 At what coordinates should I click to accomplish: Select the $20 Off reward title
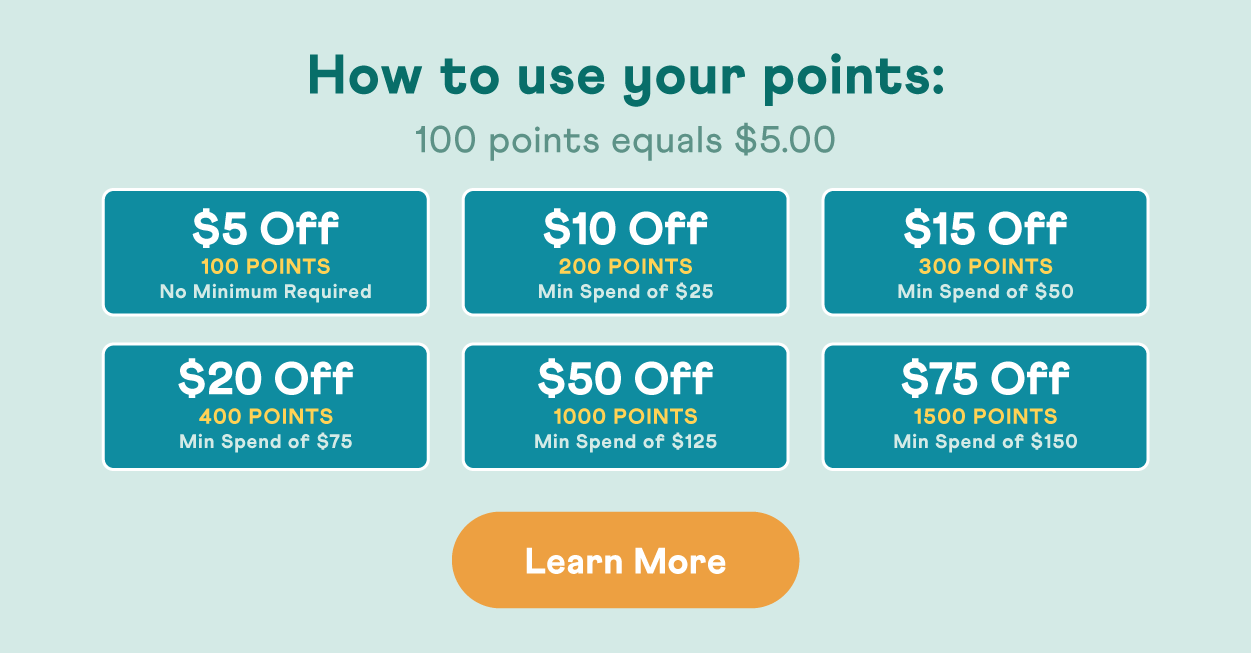tap(265, 379)
